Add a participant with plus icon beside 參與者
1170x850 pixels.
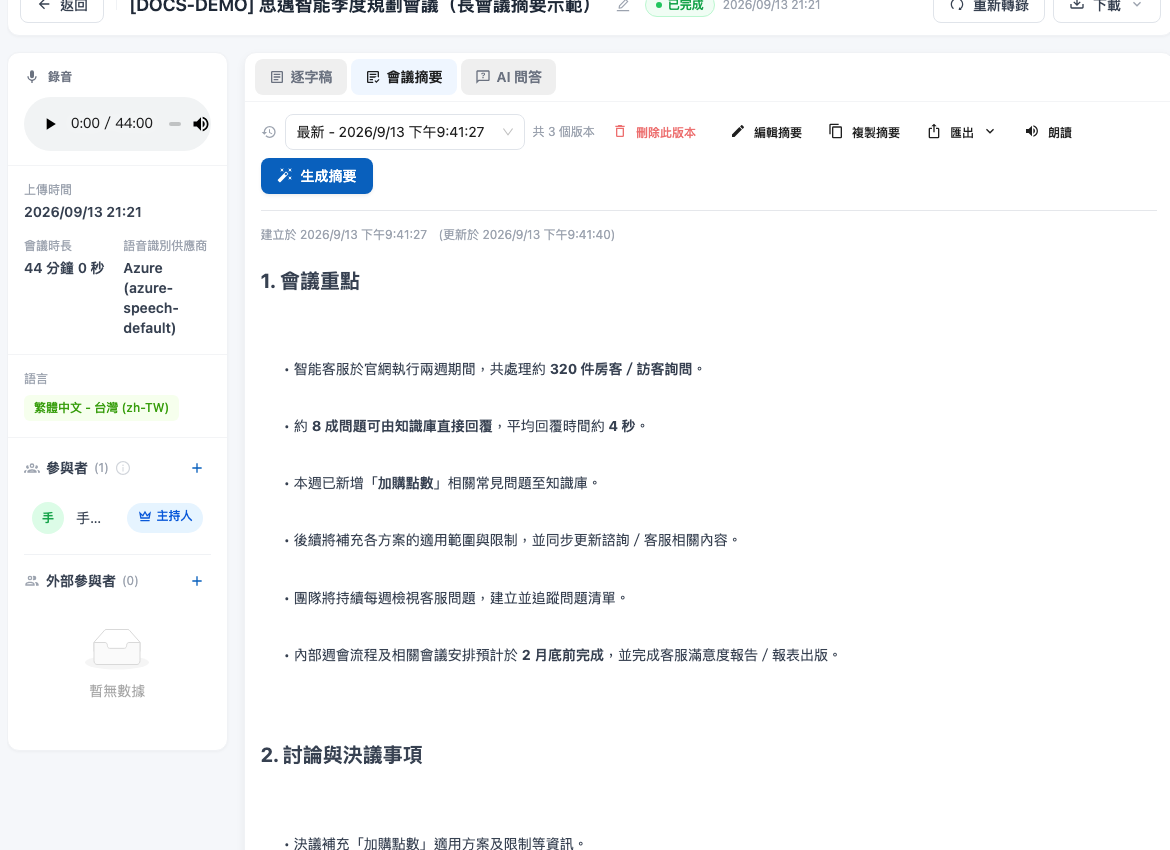click(x=197, y=468)
